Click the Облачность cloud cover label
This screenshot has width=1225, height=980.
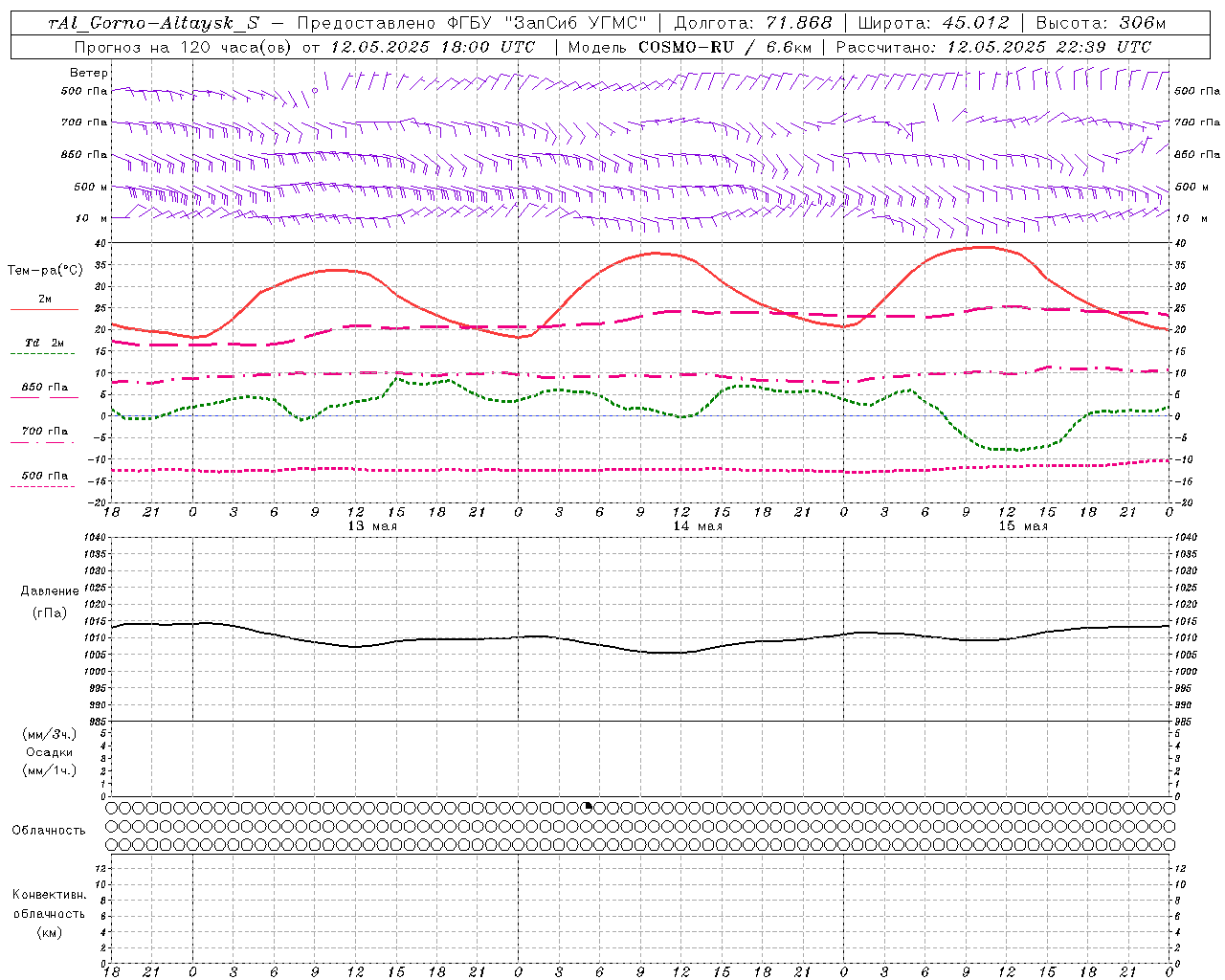point(49,831)
